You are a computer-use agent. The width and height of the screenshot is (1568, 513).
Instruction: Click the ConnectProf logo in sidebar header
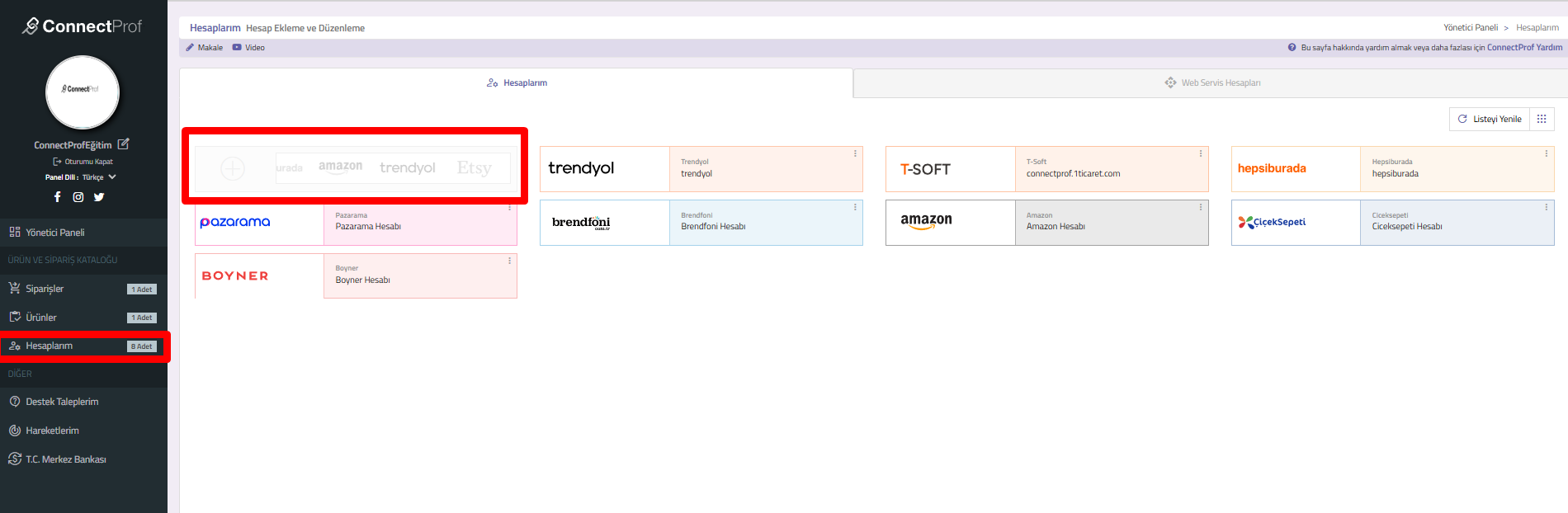(83, 26)
